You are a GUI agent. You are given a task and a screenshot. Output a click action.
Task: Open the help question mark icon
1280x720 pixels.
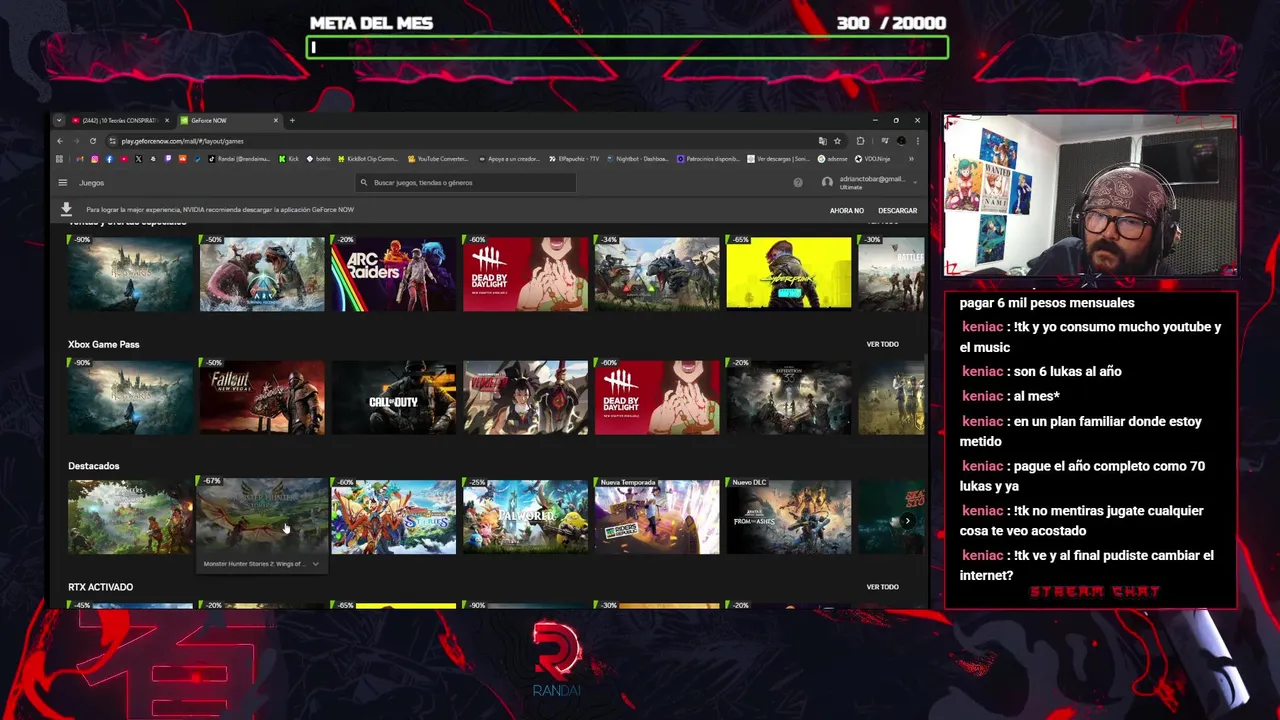point(798,183)
